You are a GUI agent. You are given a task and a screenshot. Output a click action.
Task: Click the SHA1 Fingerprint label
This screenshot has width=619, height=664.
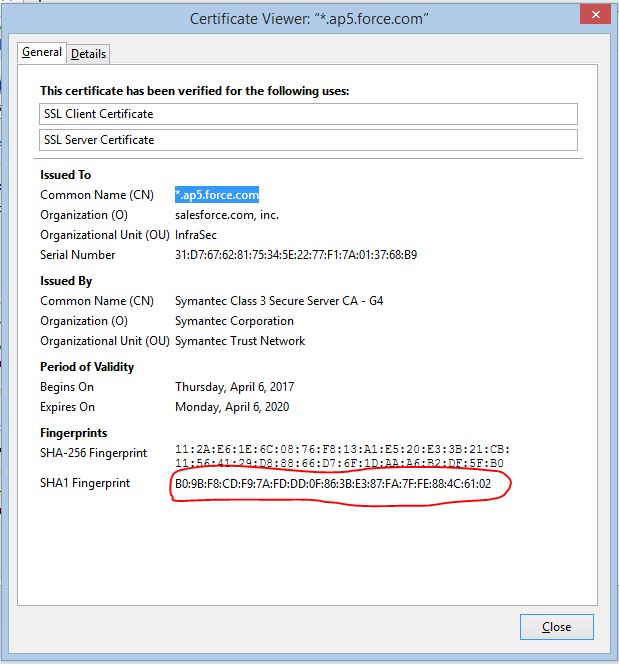[x=85, y=483]
